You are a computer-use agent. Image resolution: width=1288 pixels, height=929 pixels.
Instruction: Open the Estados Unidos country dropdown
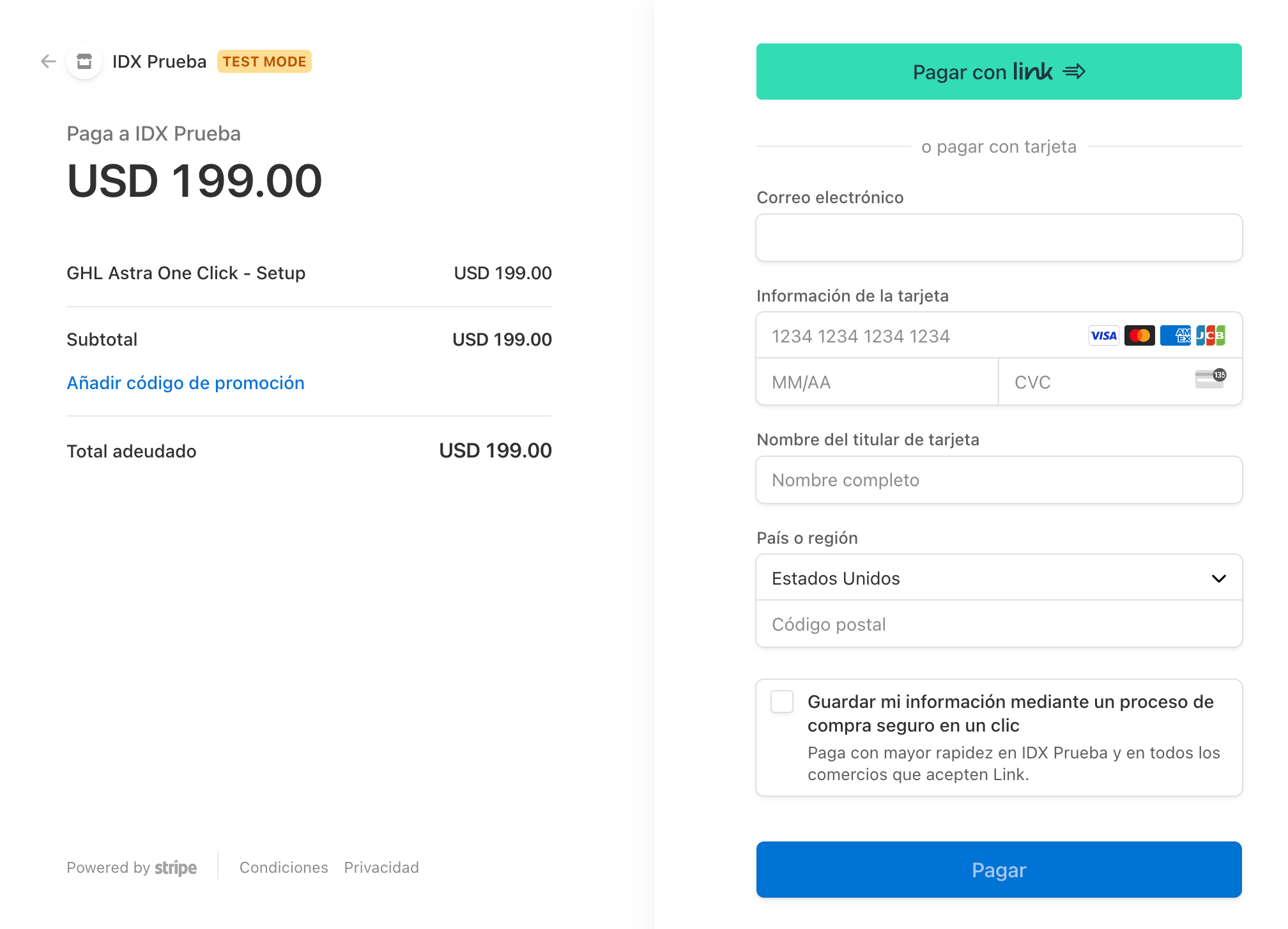tap(998, 578)
